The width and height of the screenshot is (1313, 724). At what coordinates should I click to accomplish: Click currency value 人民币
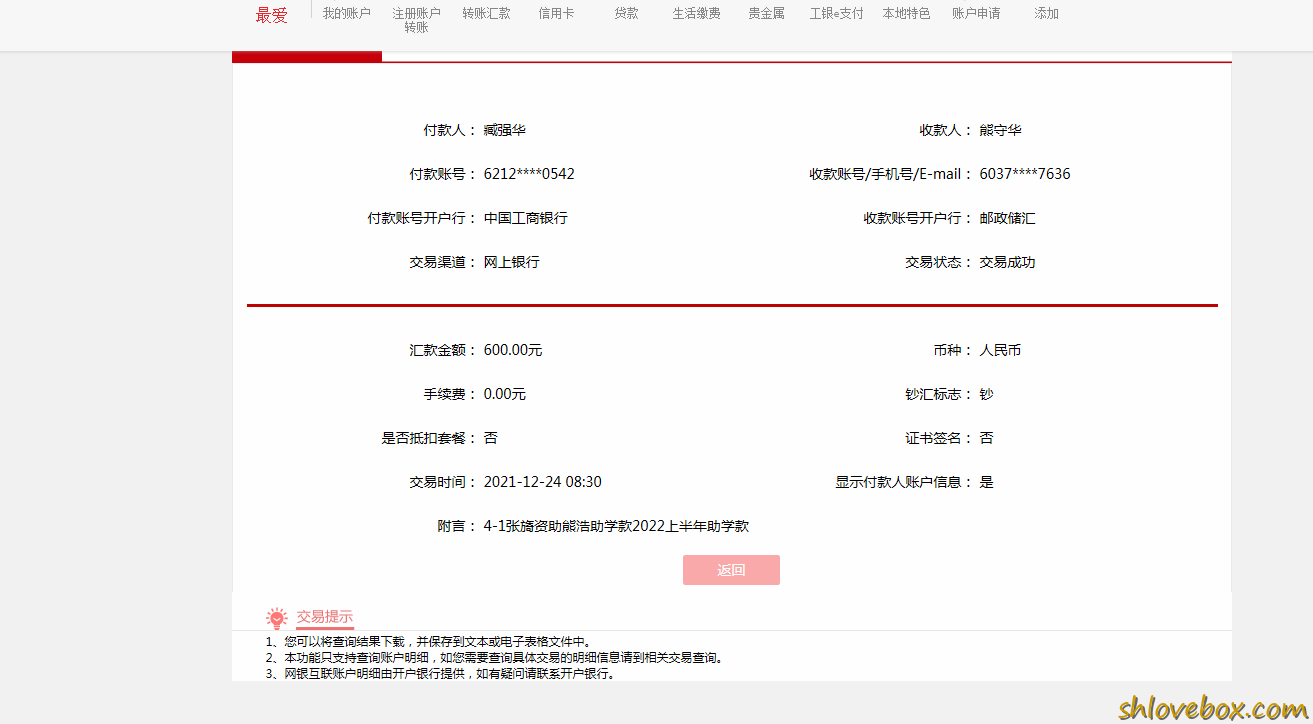(1001, 350)
